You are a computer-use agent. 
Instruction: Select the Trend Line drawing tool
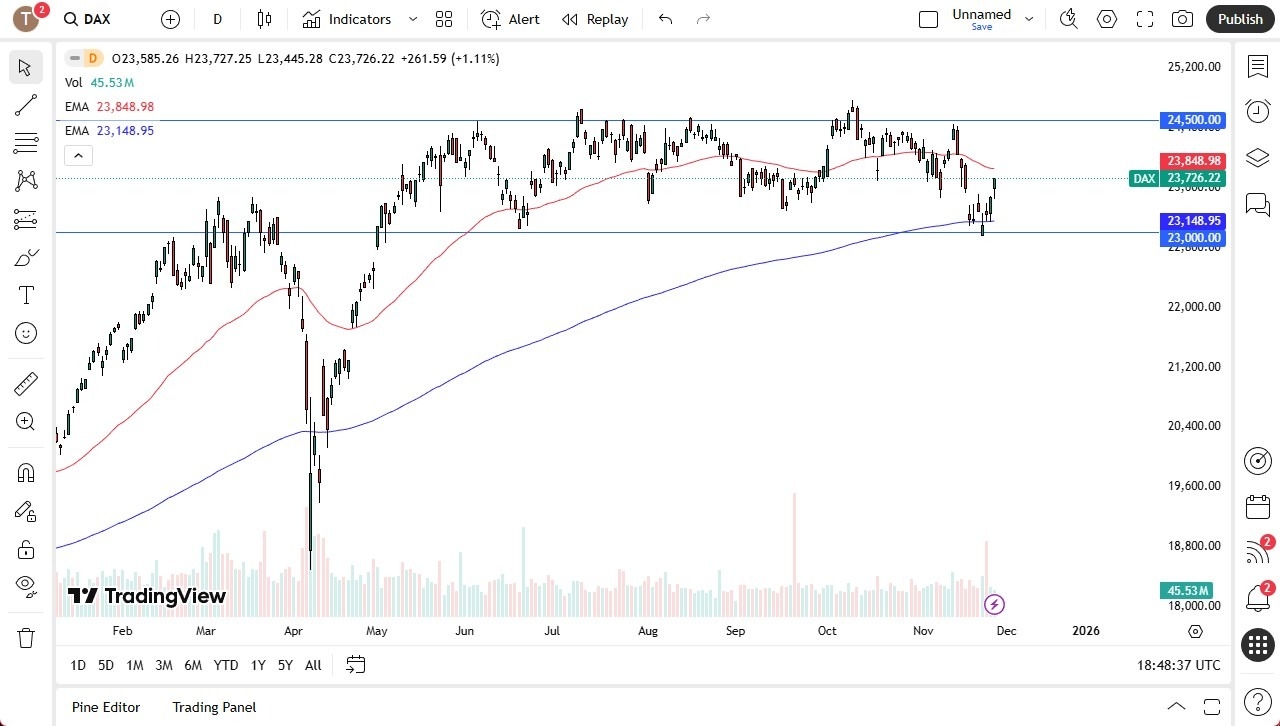pyautogui.click(x=25, y=105)
